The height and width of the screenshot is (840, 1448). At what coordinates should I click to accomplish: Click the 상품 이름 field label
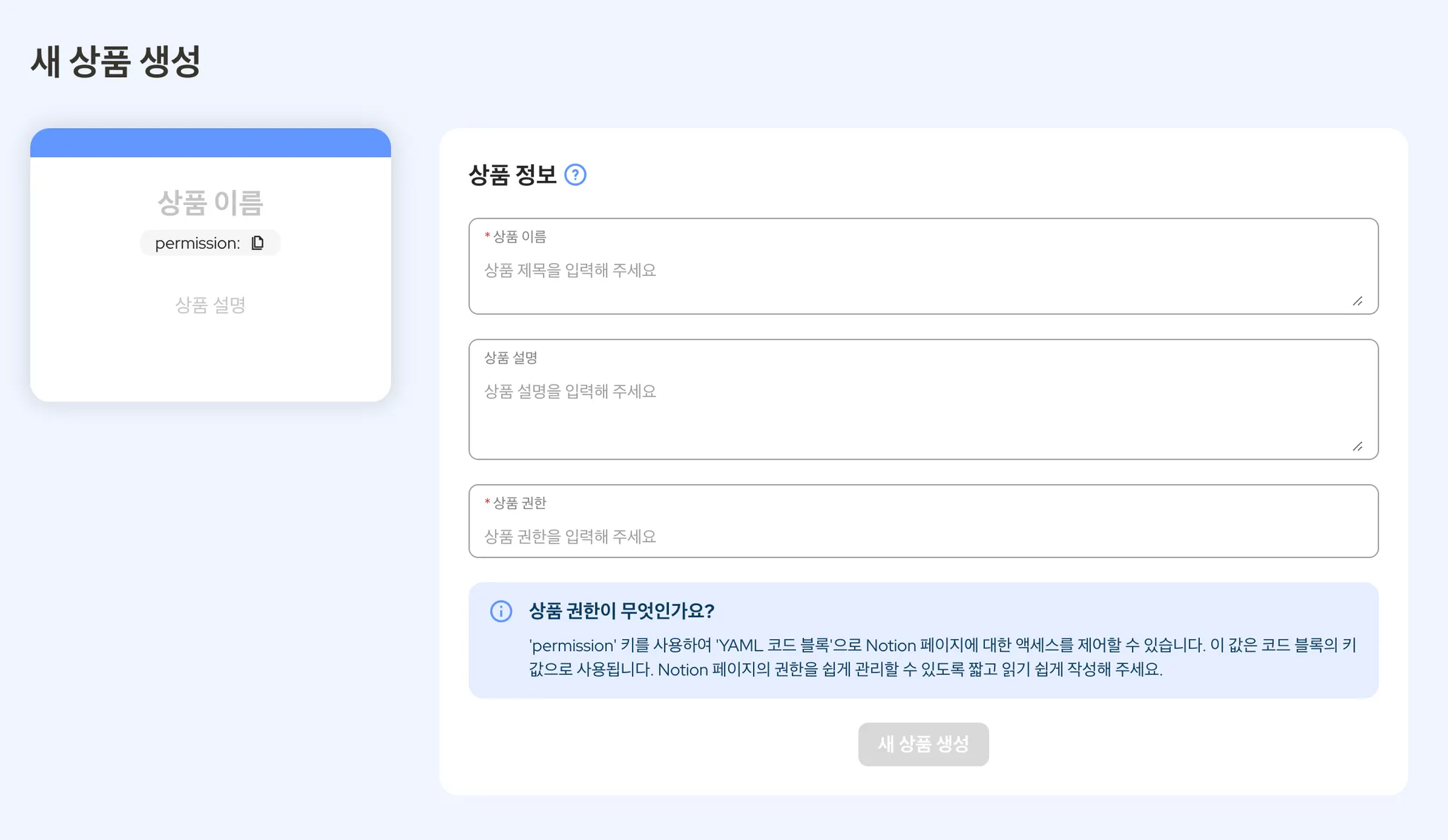[519, 237]
